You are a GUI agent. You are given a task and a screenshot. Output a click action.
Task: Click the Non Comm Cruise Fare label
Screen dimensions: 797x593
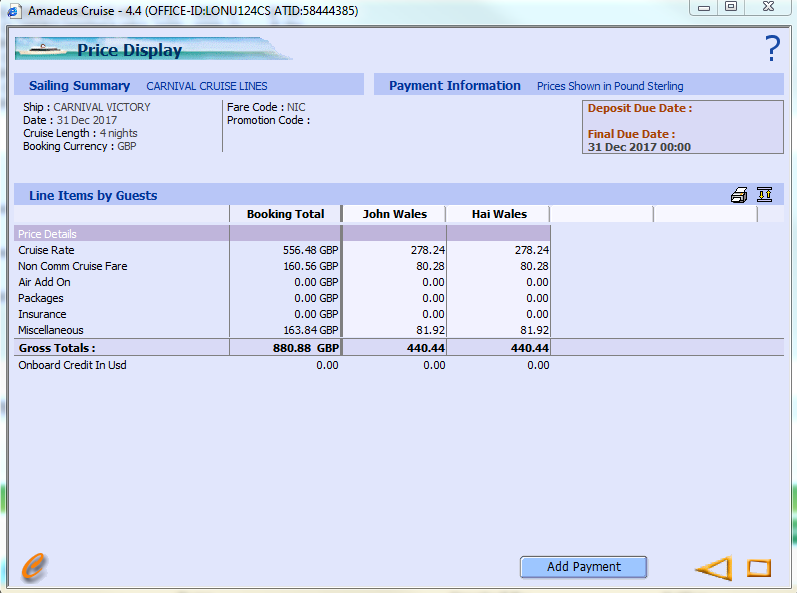[73, 266]
